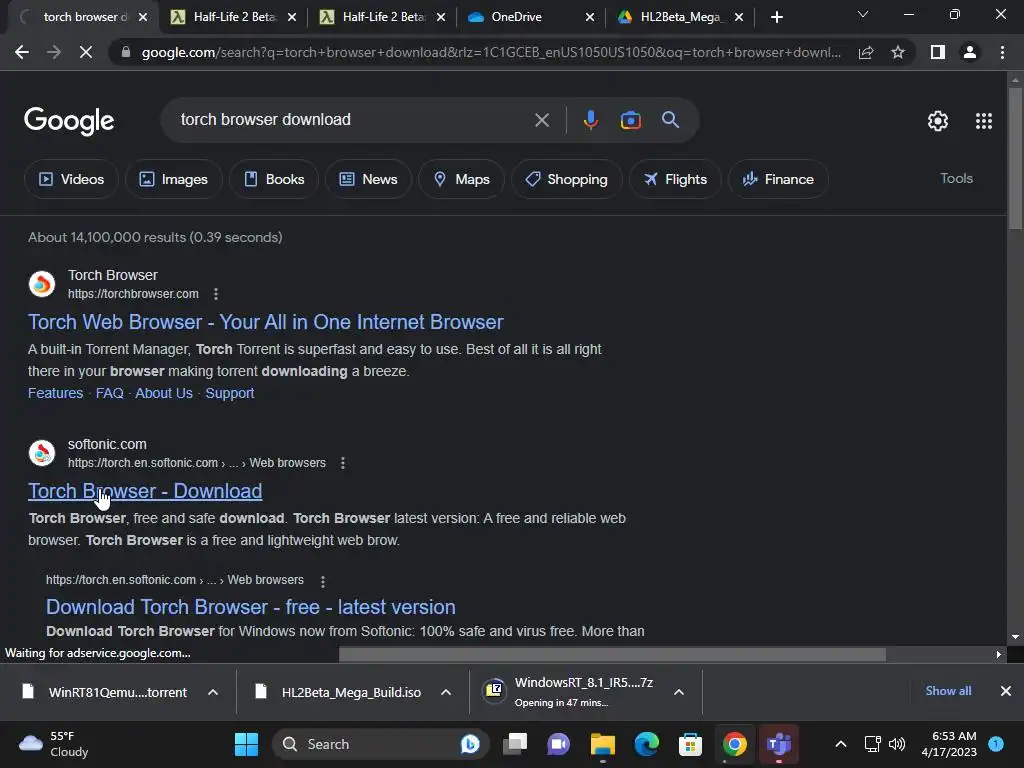
Task: Filter results by Shopping
Action: click(x=566, y=179)
